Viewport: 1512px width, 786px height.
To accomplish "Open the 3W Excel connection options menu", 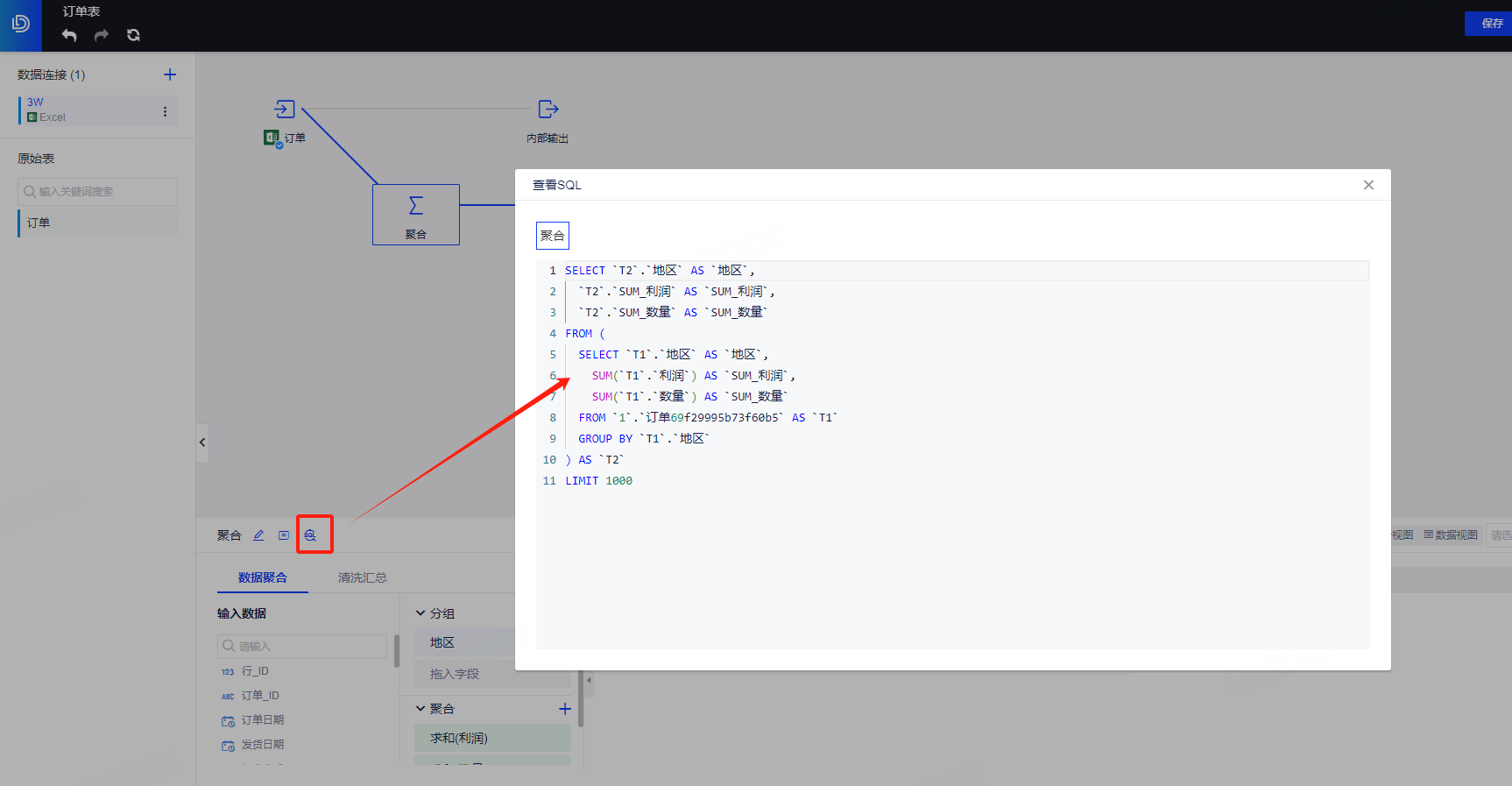I will click(x=165, y=111).
